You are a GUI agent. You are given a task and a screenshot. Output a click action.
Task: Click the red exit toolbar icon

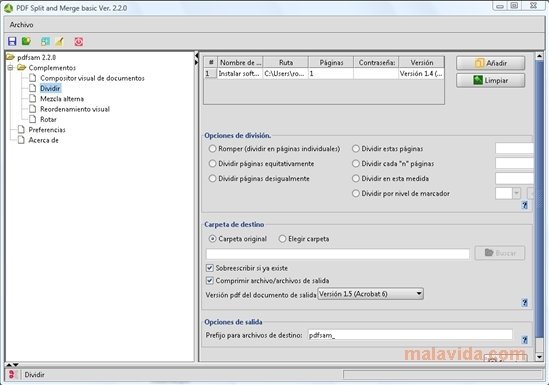coord(78,42)
